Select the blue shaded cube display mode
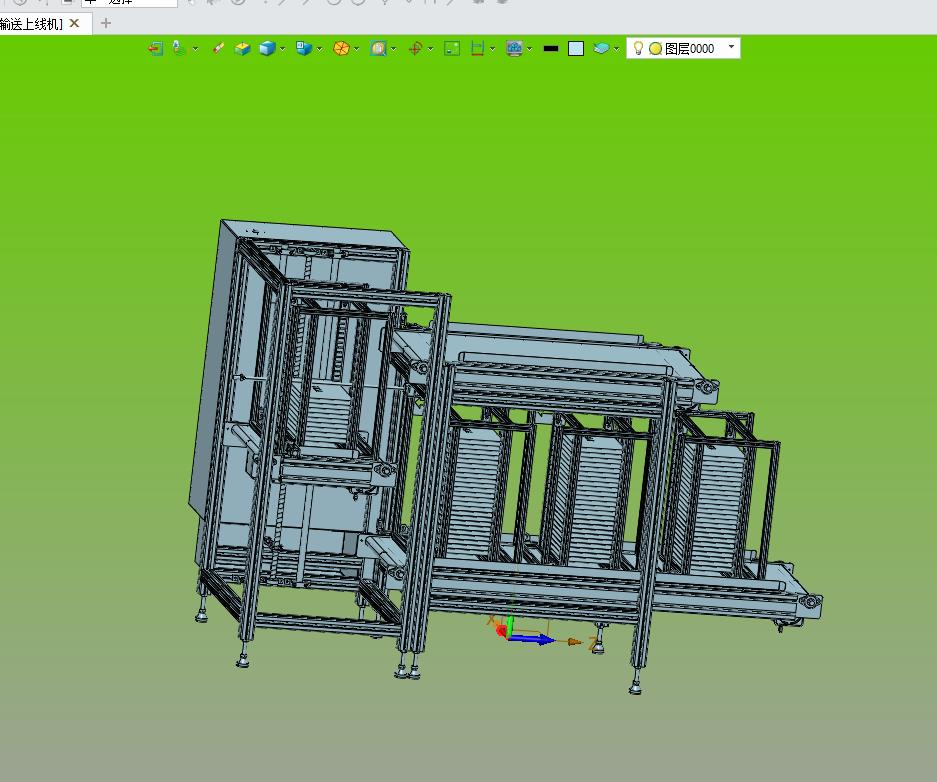Viewport: 937px width, 782px height. [267, 48]
